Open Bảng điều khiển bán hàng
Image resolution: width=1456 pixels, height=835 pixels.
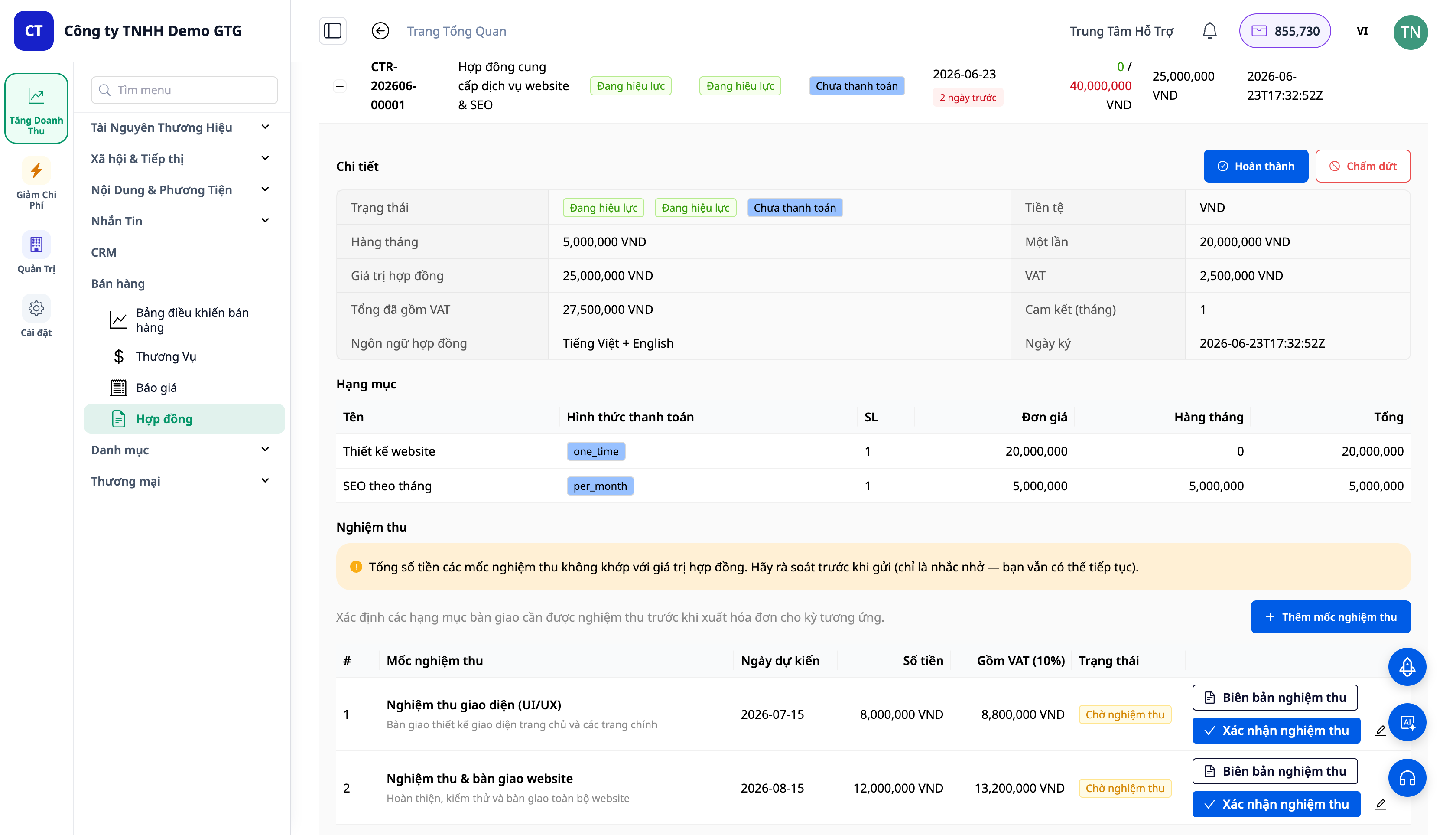tap(185, 320)
